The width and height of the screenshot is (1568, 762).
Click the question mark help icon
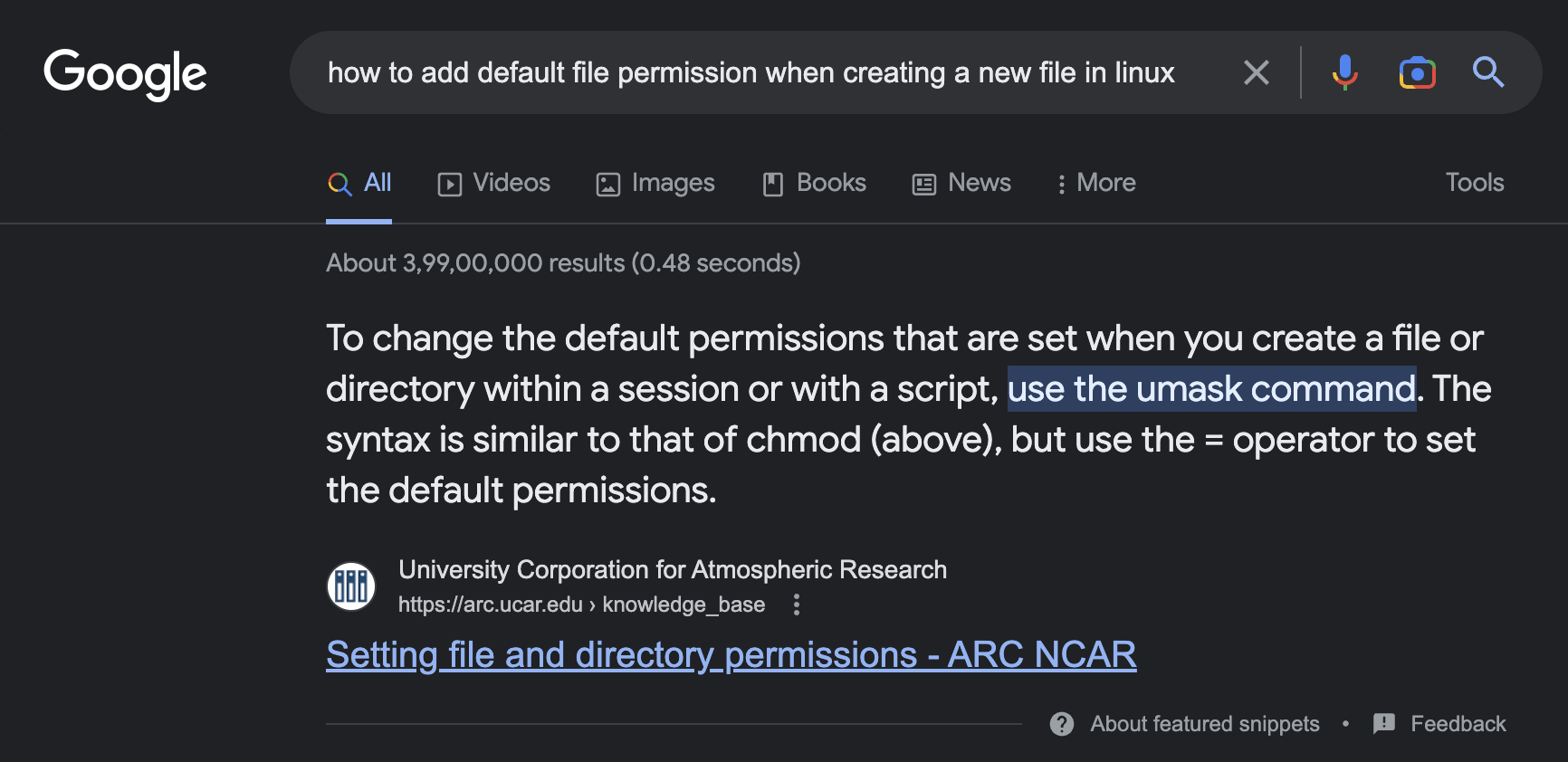click(1060, 723)
